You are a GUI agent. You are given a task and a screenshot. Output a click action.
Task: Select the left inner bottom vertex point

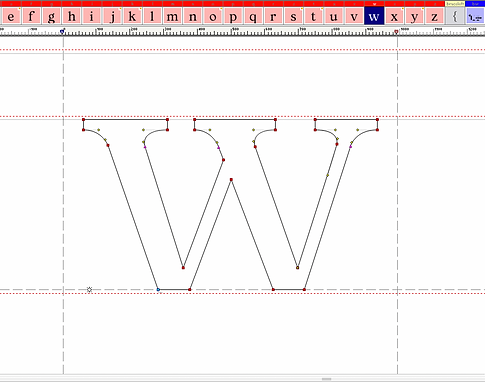coord(183,267)
